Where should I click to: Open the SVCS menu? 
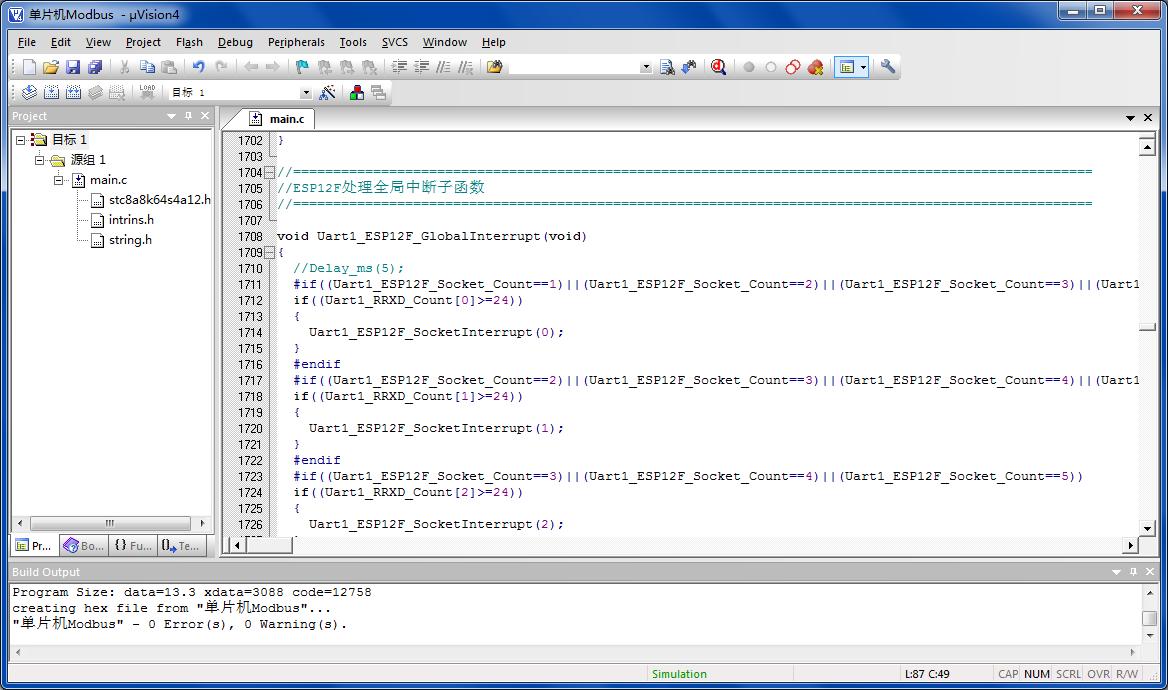coord(395,42)
